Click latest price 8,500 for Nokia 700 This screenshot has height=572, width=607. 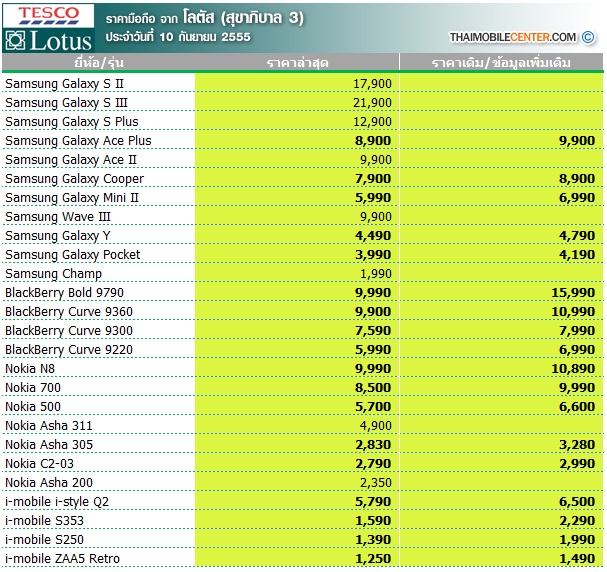click(373, 387)
